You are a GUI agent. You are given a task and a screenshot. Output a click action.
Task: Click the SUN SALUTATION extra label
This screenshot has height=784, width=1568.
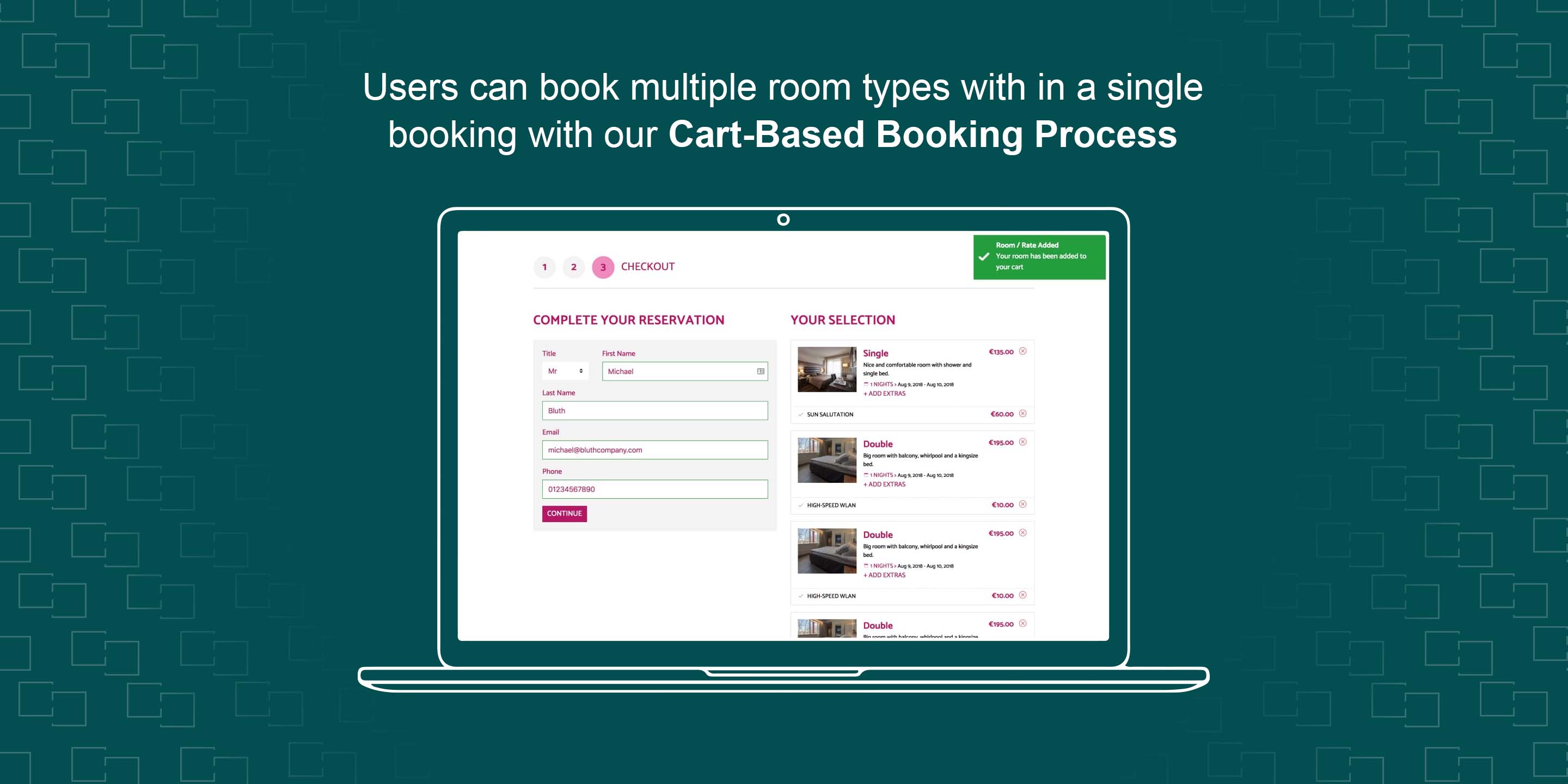coord(830,414)
